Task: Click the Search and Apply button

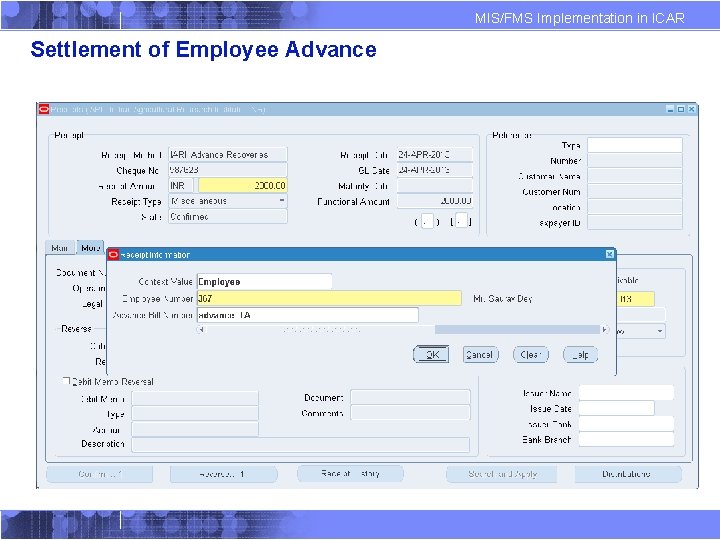Action: tap(502, 474)
